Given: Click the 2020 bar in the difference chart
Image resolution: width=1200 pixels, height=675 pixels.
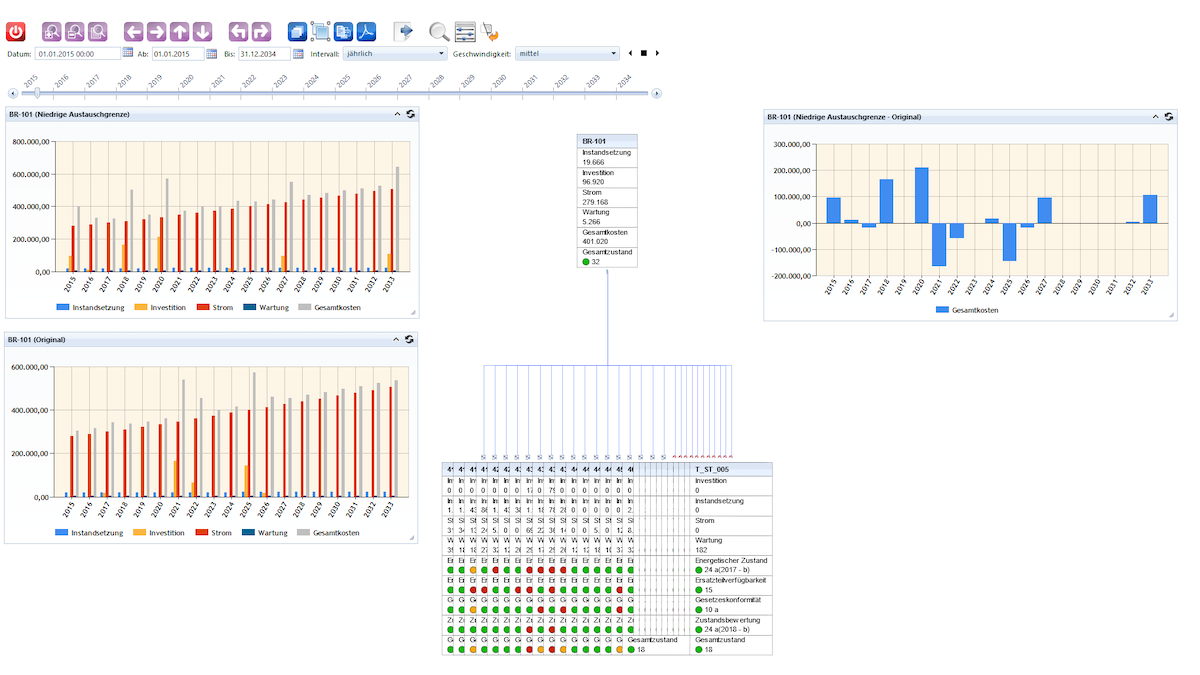Looking at the screenshot, I should pyautogui.click(x=921, y=195).
